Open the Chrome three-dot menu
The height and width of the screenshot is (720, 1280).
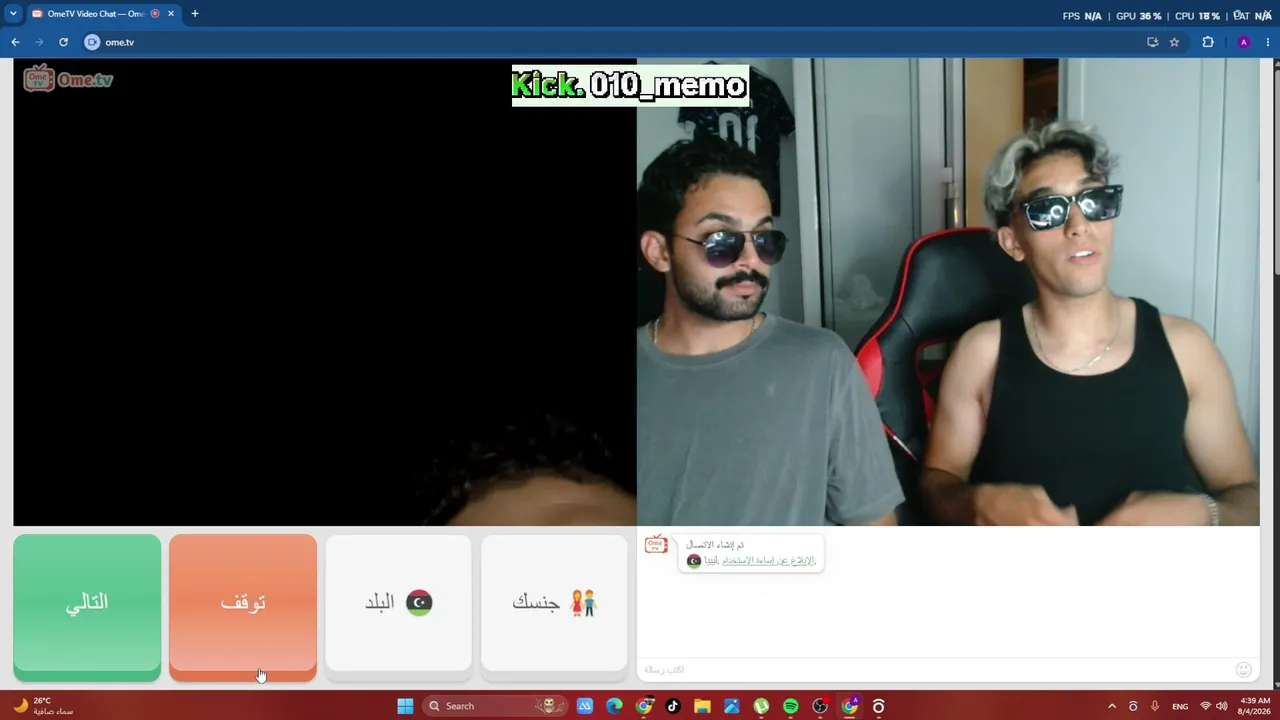(x=1268, y=42)
